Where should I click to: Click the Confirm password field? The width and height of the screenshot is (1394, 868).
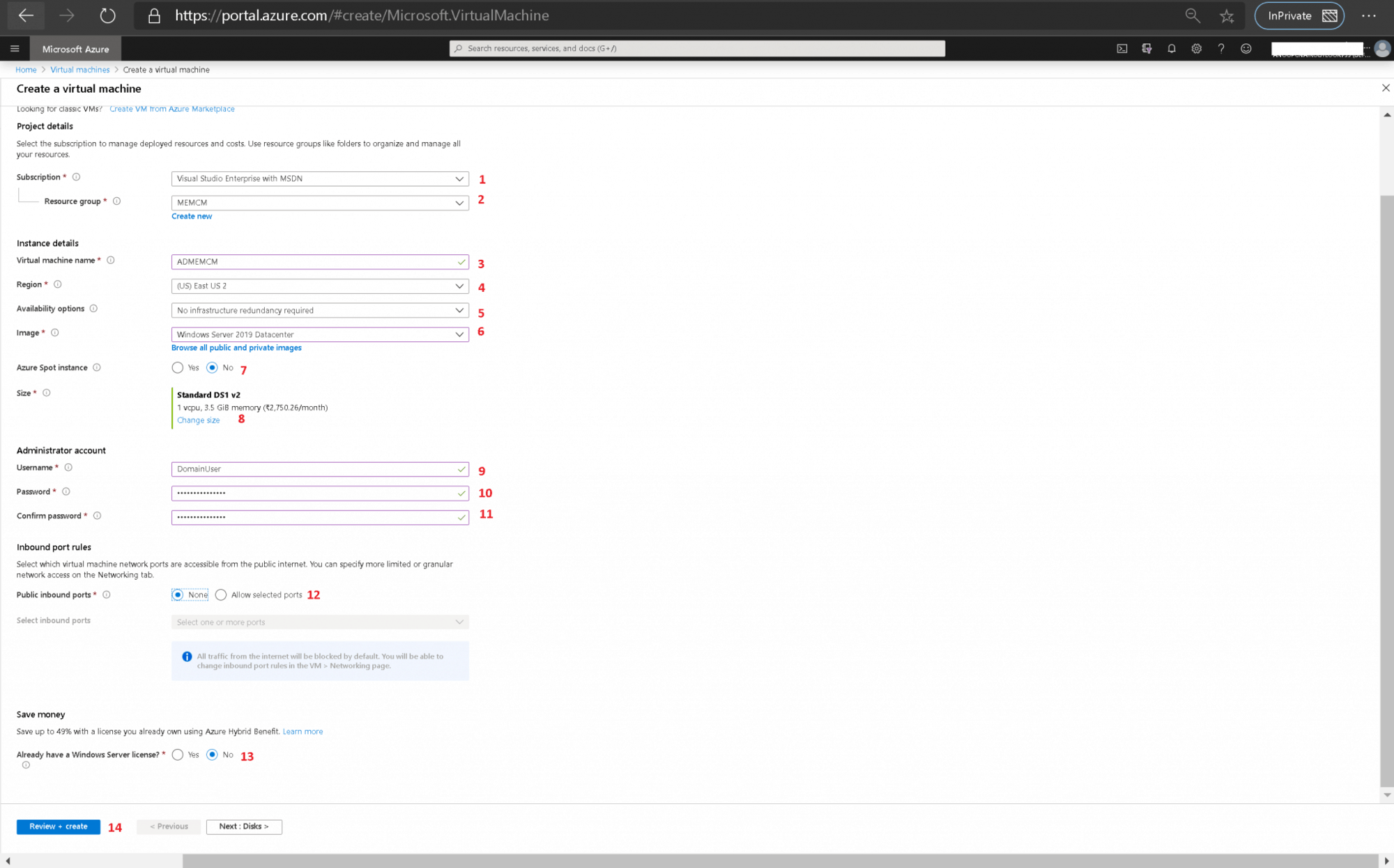click(320, 518)
